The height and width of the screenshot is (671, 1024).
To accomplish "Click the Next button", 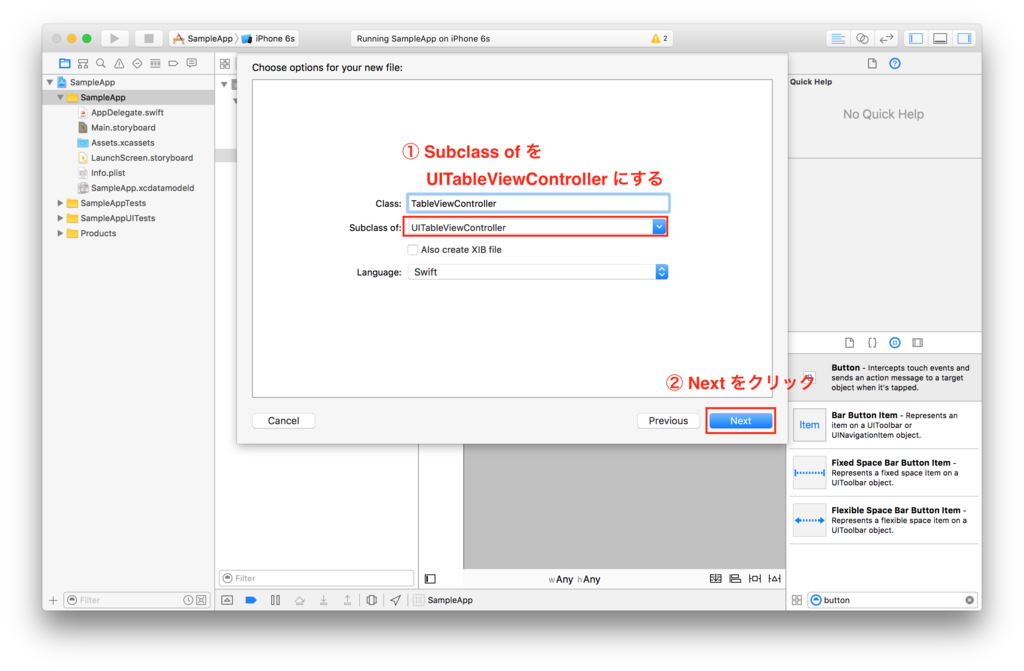I will pyautogui.click(x=741, y=421).
